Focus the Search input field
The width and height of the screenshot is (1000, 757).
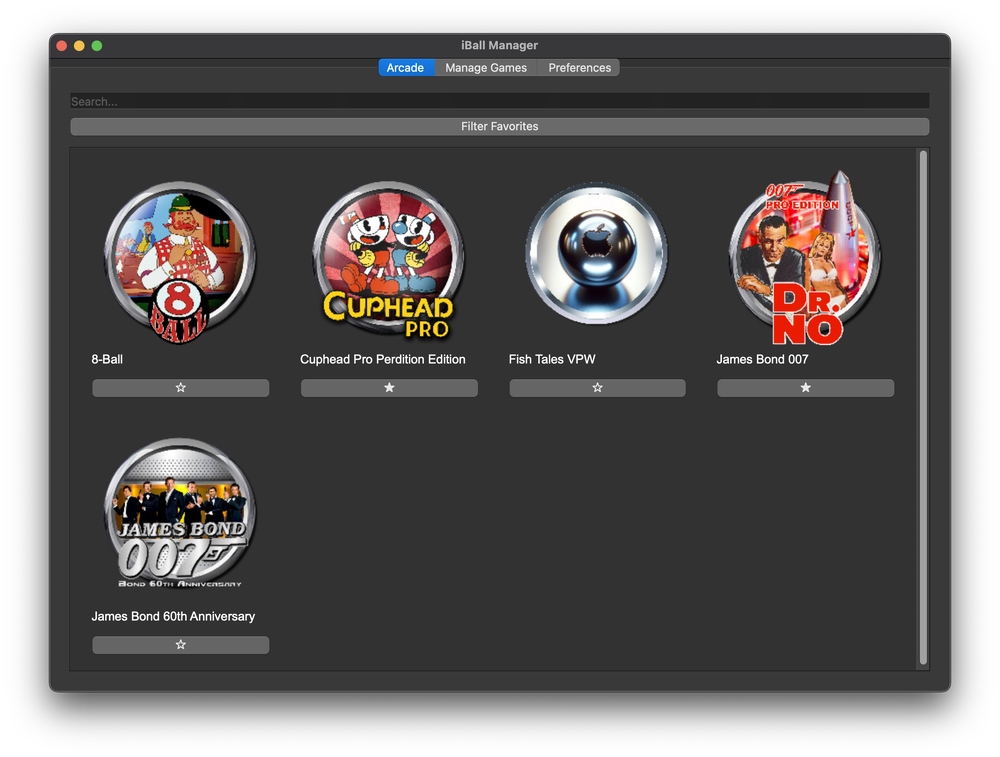499,101
